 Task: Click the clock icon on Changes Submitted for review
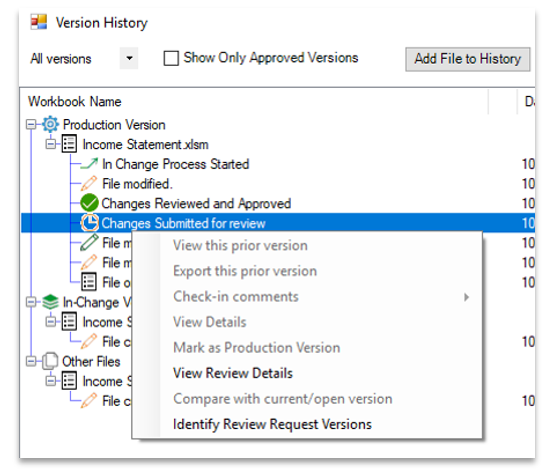tap(89, 223)
